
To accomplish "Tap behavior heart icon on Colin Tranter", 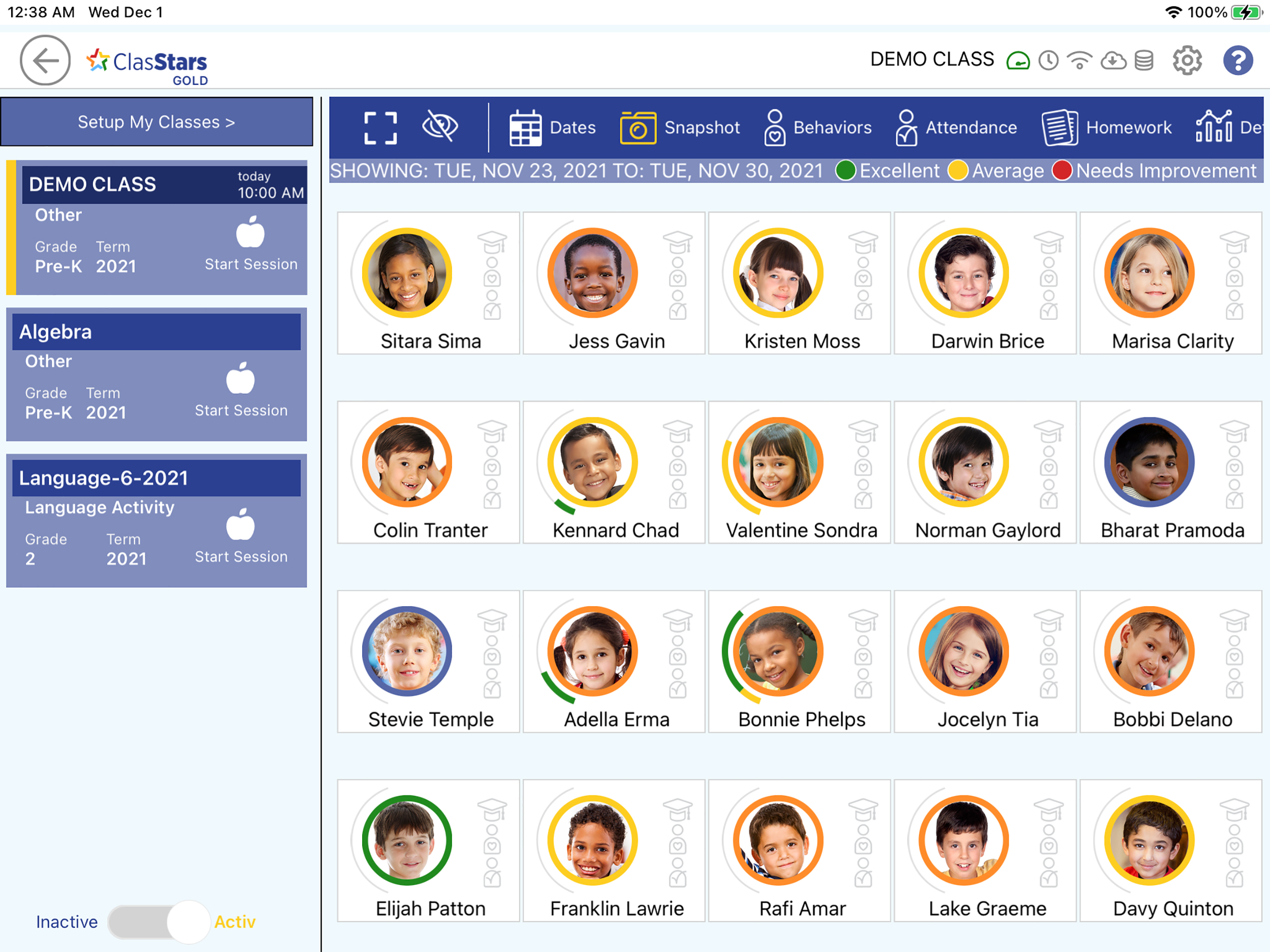I will pyautogui.click(x=492, y=462).
